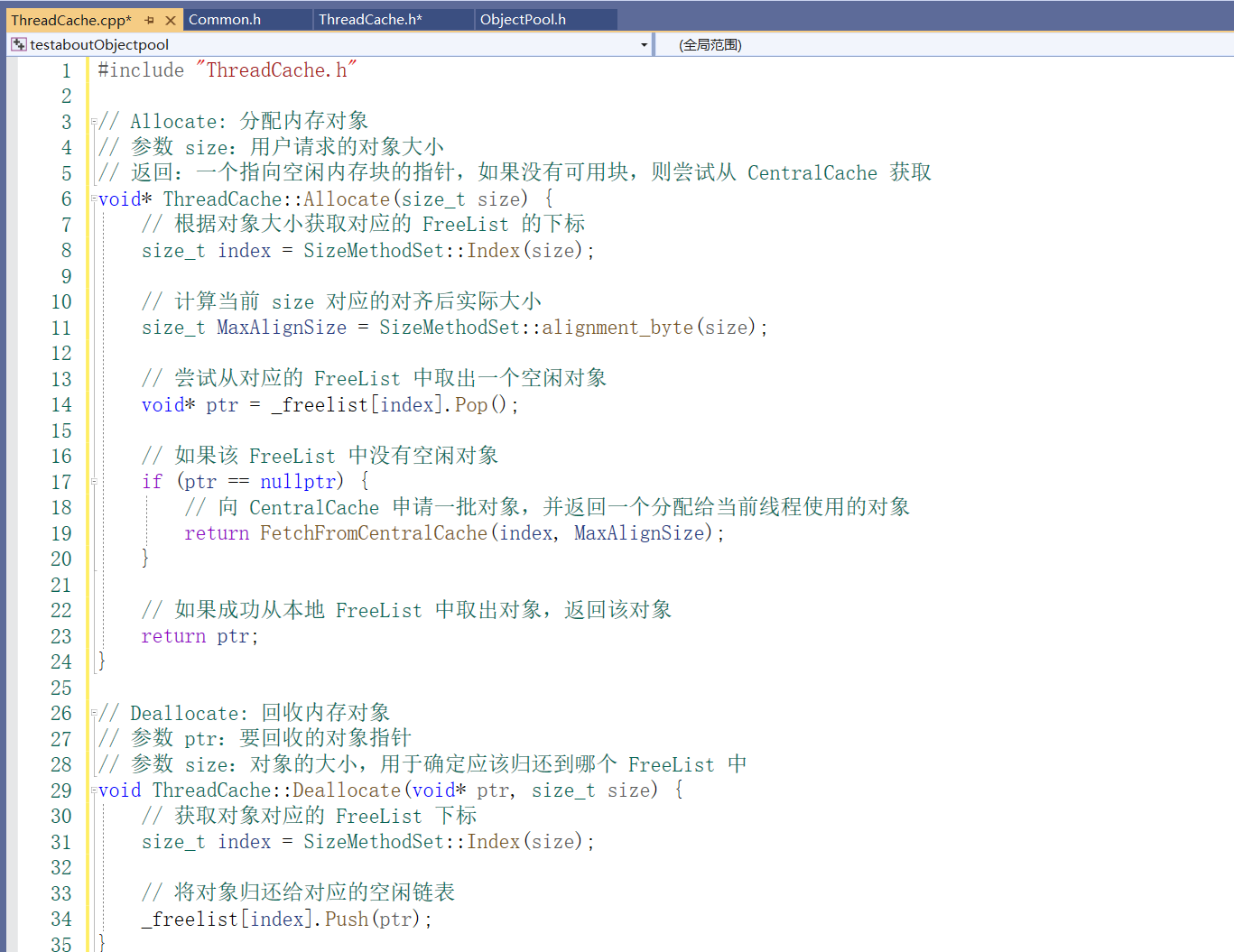1234x952 pixels.
Task: Collapse the ThreadCache::Allocate function at line 6
Action: pos(93,199)
